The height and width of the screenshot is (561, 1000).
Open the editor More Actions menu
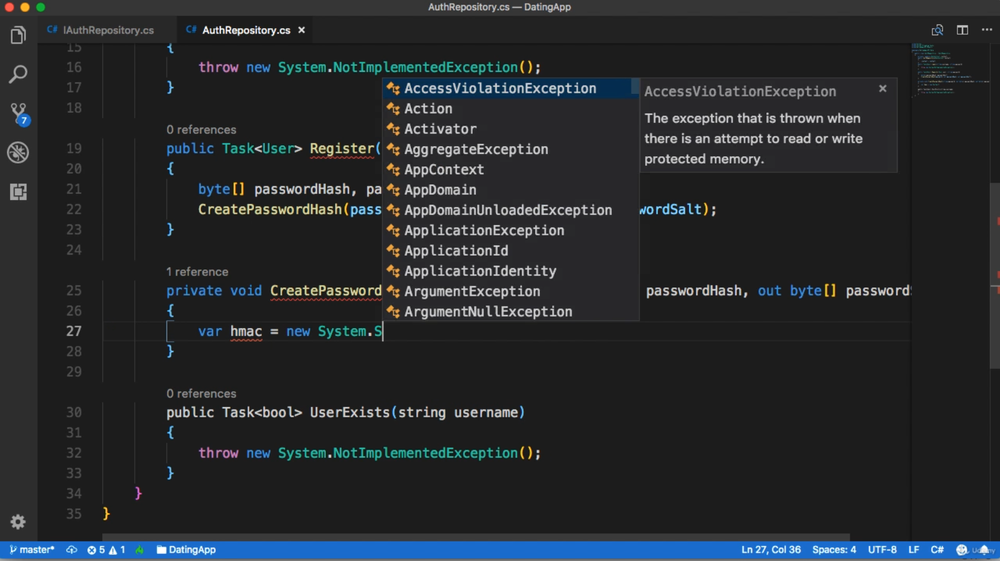pos(987,30)
